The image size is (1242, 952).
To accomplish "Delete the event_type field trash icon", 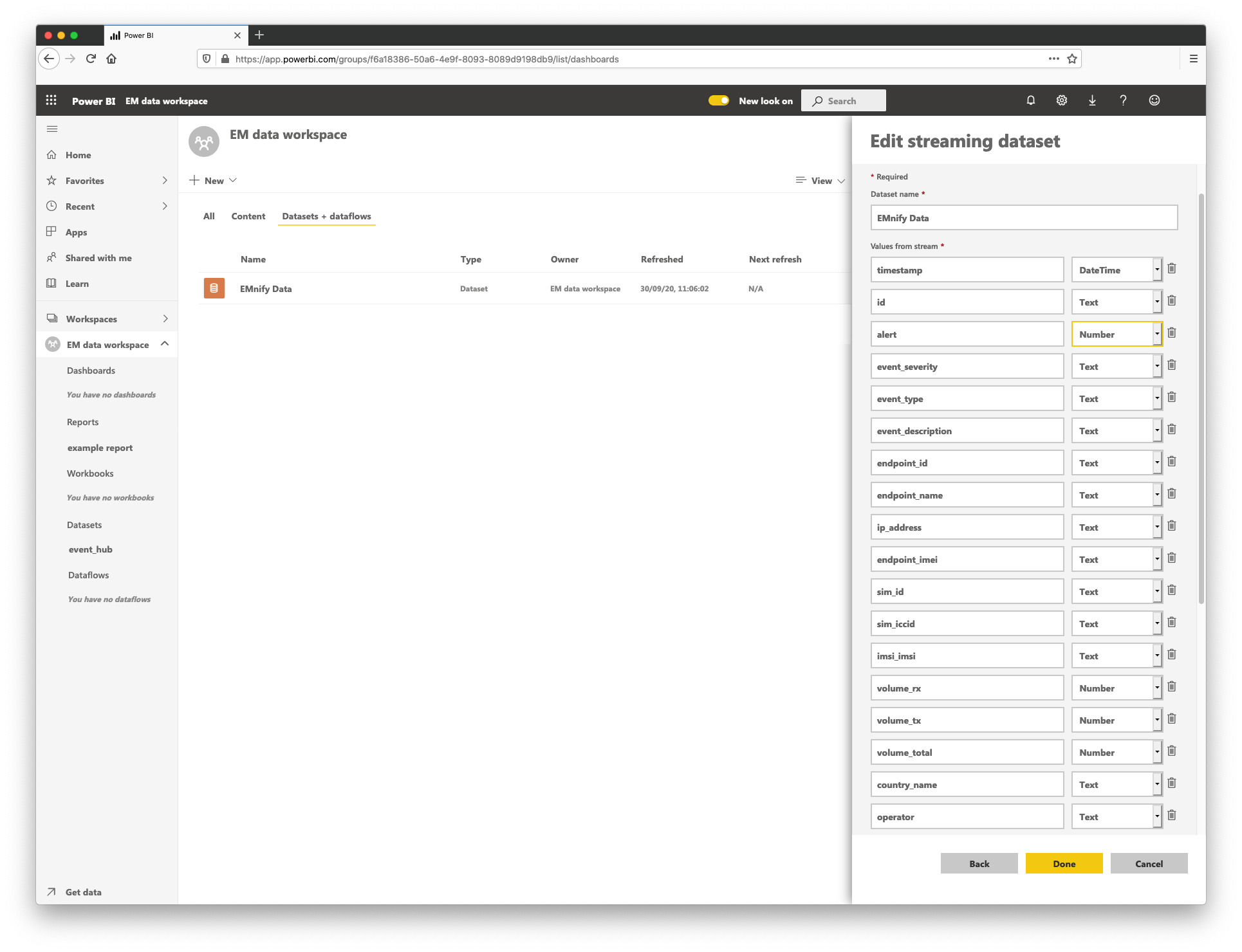I will pos(1172,398).
